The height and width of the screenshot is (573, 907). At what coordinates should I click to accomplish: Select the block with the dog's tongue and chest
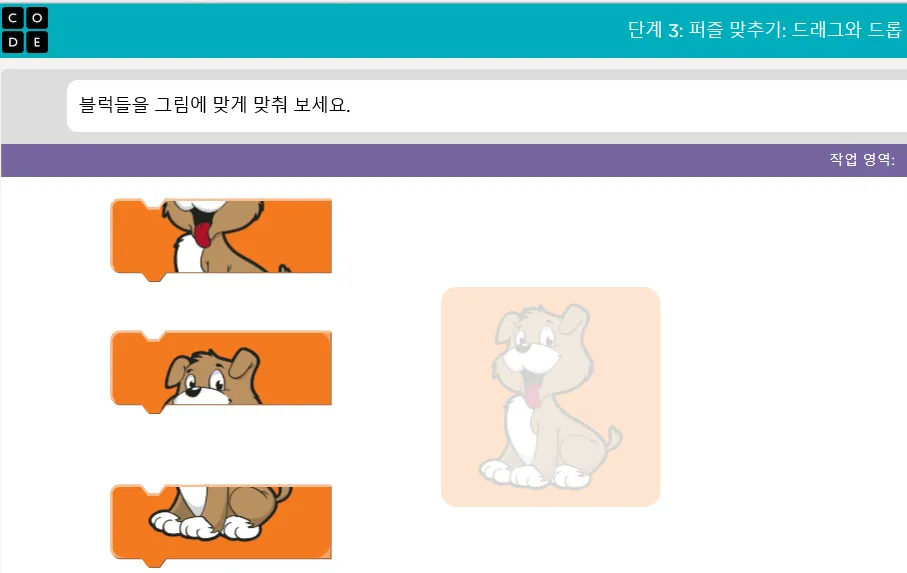pos(221,239)
